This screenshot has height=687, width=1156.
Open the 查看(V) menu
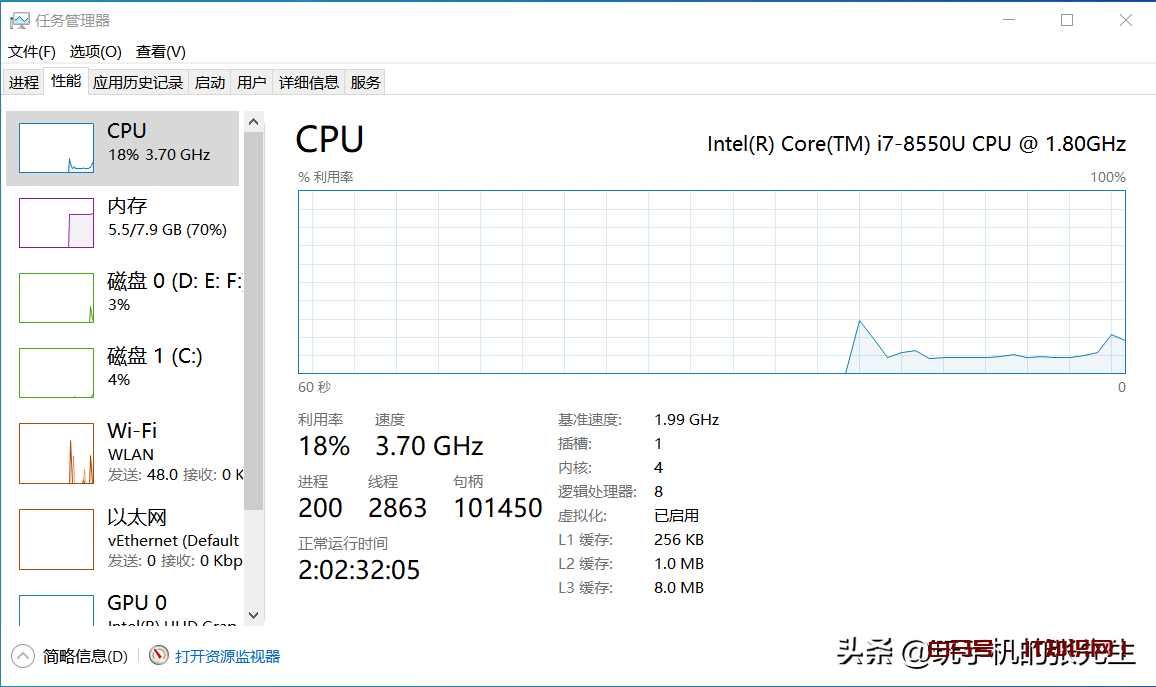click(161, 52)
